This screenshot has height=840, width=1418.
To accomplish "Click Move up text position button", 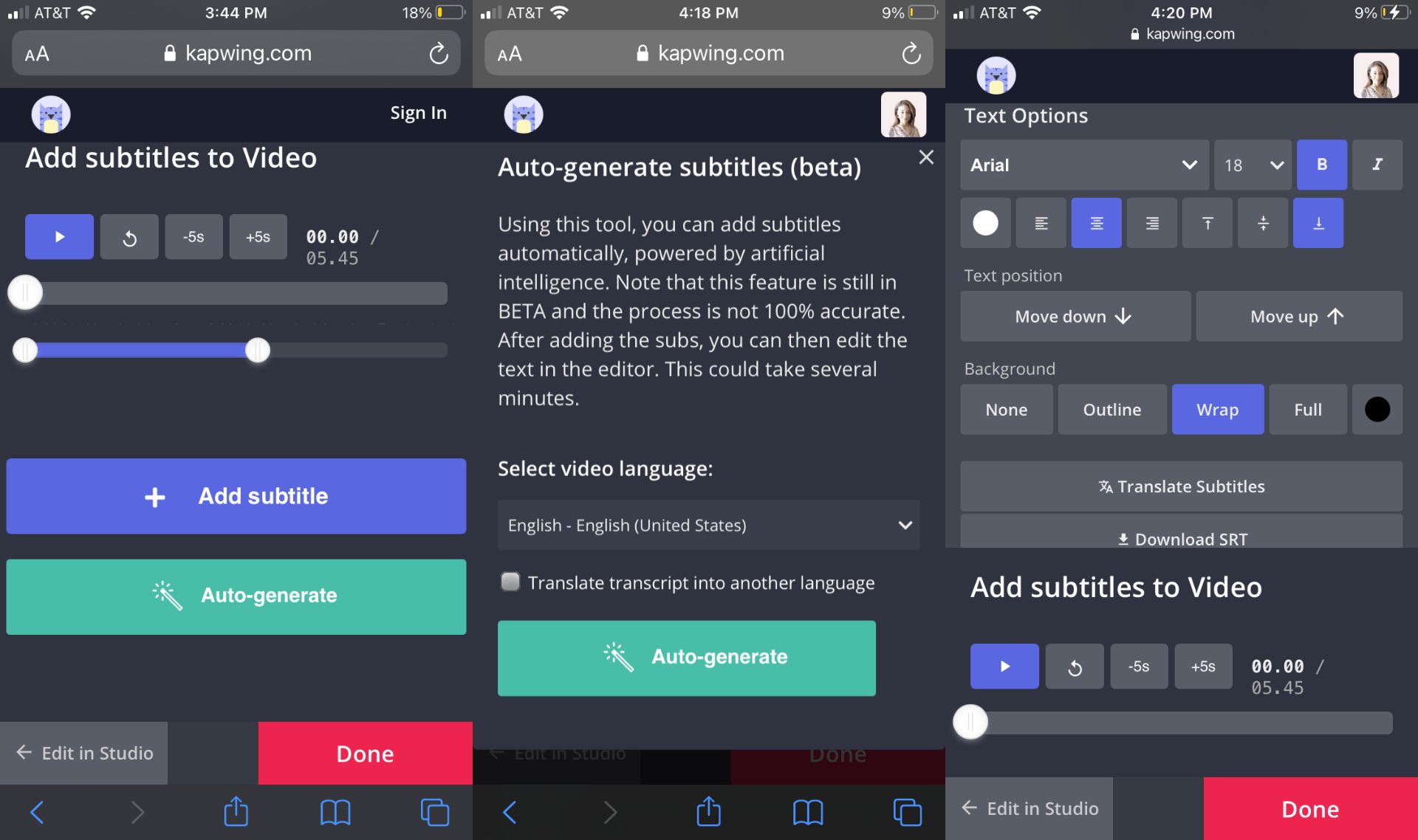I will coord(1298,317).
